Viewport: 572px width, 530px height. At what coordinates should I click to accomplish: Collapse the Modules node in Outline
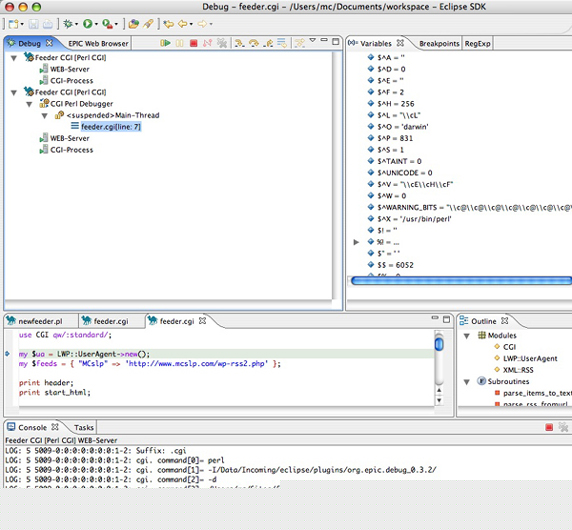(x=466, y=336)
